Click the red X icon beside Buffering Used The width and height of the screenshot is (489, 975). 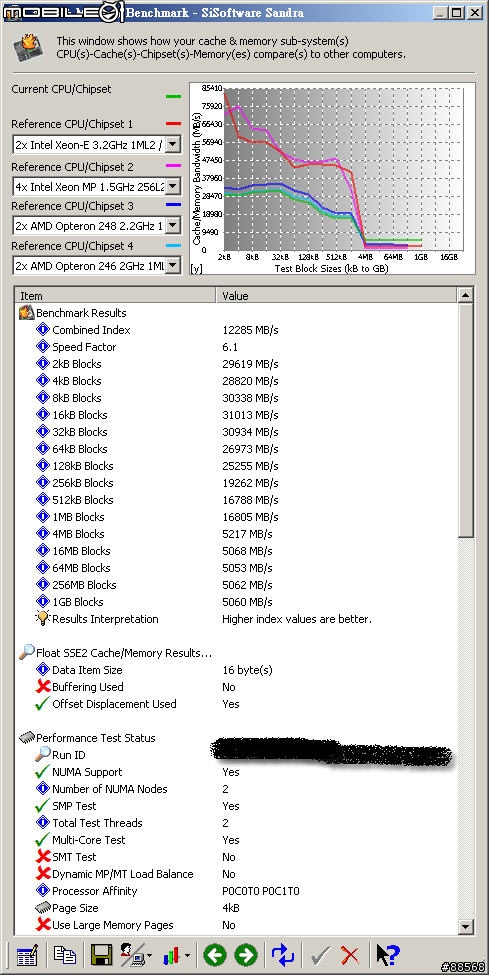click(42, 686)
